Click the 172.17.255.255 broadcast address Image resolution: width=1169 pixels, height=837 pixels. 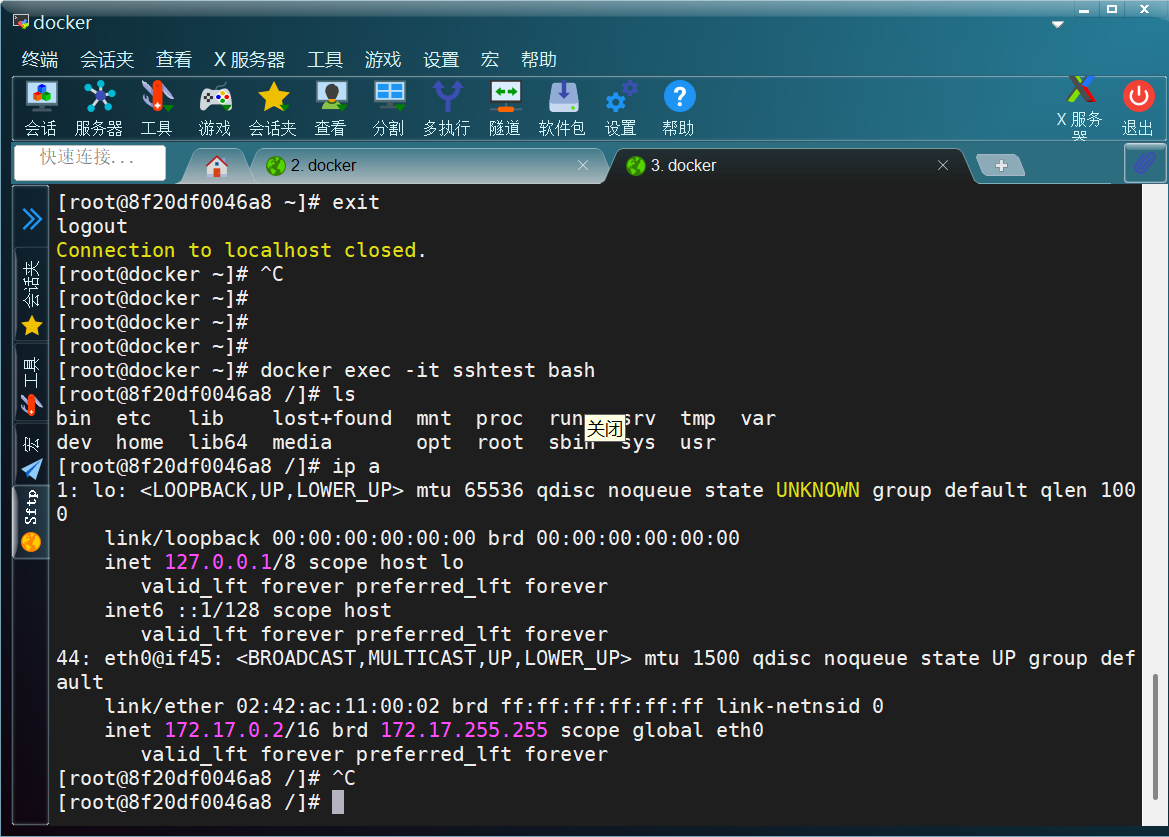pyautogui.click(x=464, y=730)
